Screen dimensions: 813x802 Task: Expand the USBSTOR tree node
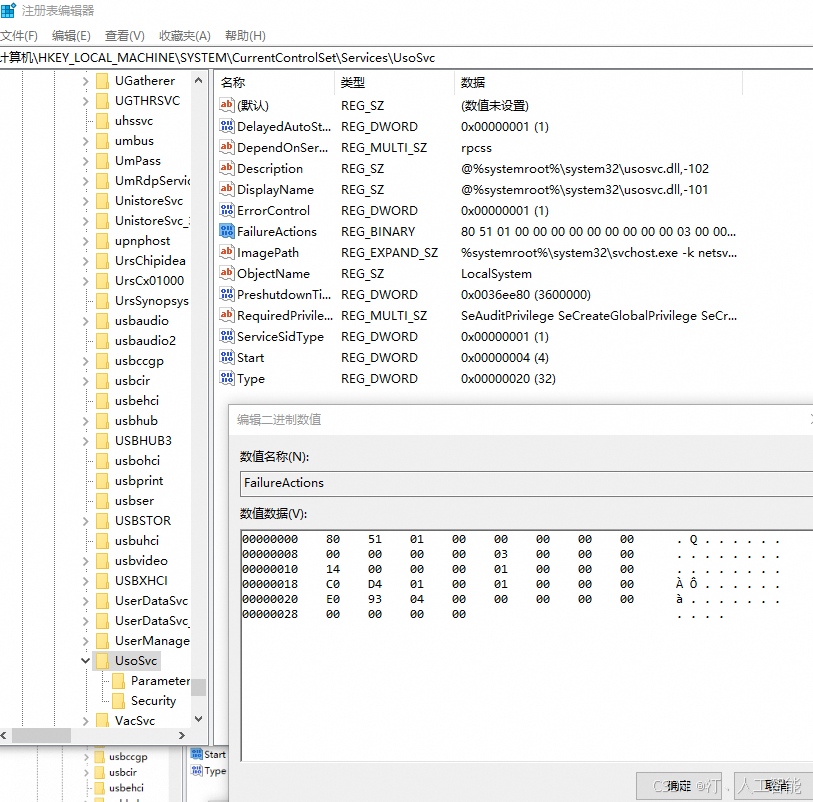(x=86, y=520)
